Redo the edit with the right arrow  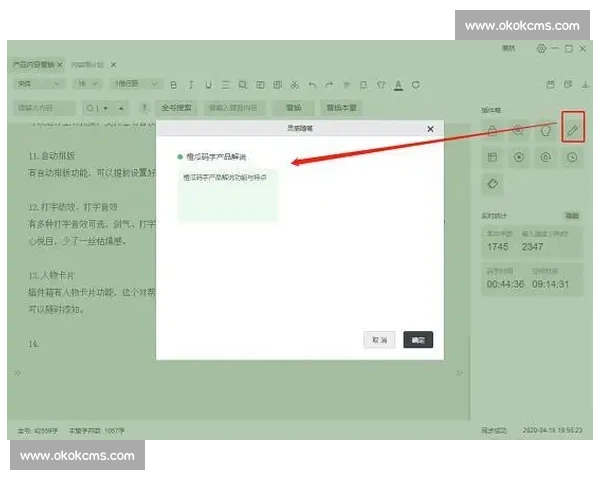click(x=329, y=85)
